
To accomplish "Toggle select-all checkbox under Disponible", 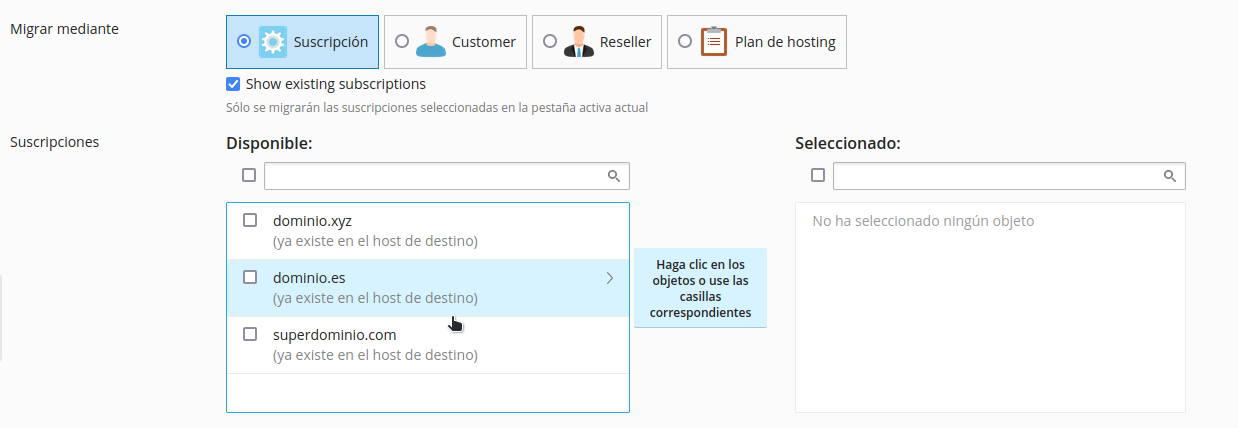I will tap(249, 175).
